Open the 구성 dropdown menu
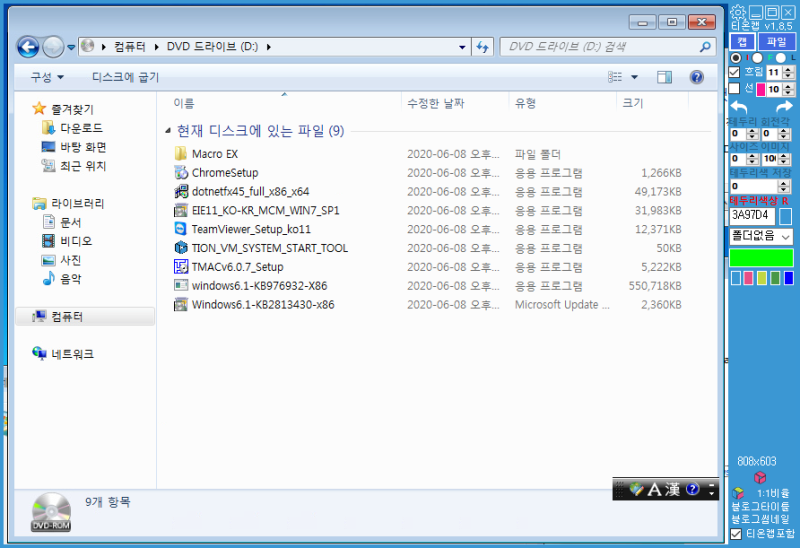Image resolution: width=800 pixels, height=548 pixels. [x=47, y=78]
